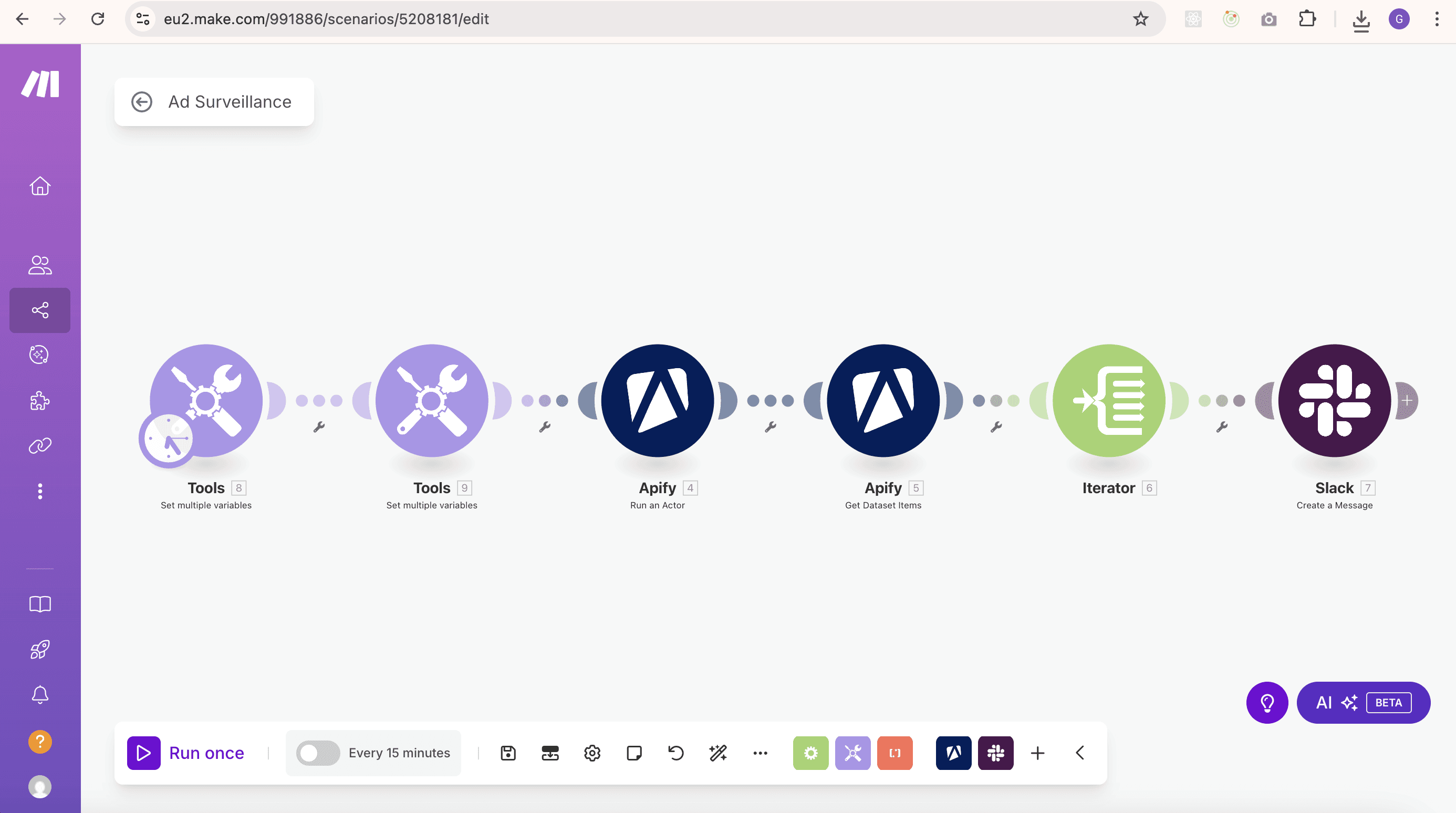
Task: Open the Iterator module
Action: [1108, 401]
